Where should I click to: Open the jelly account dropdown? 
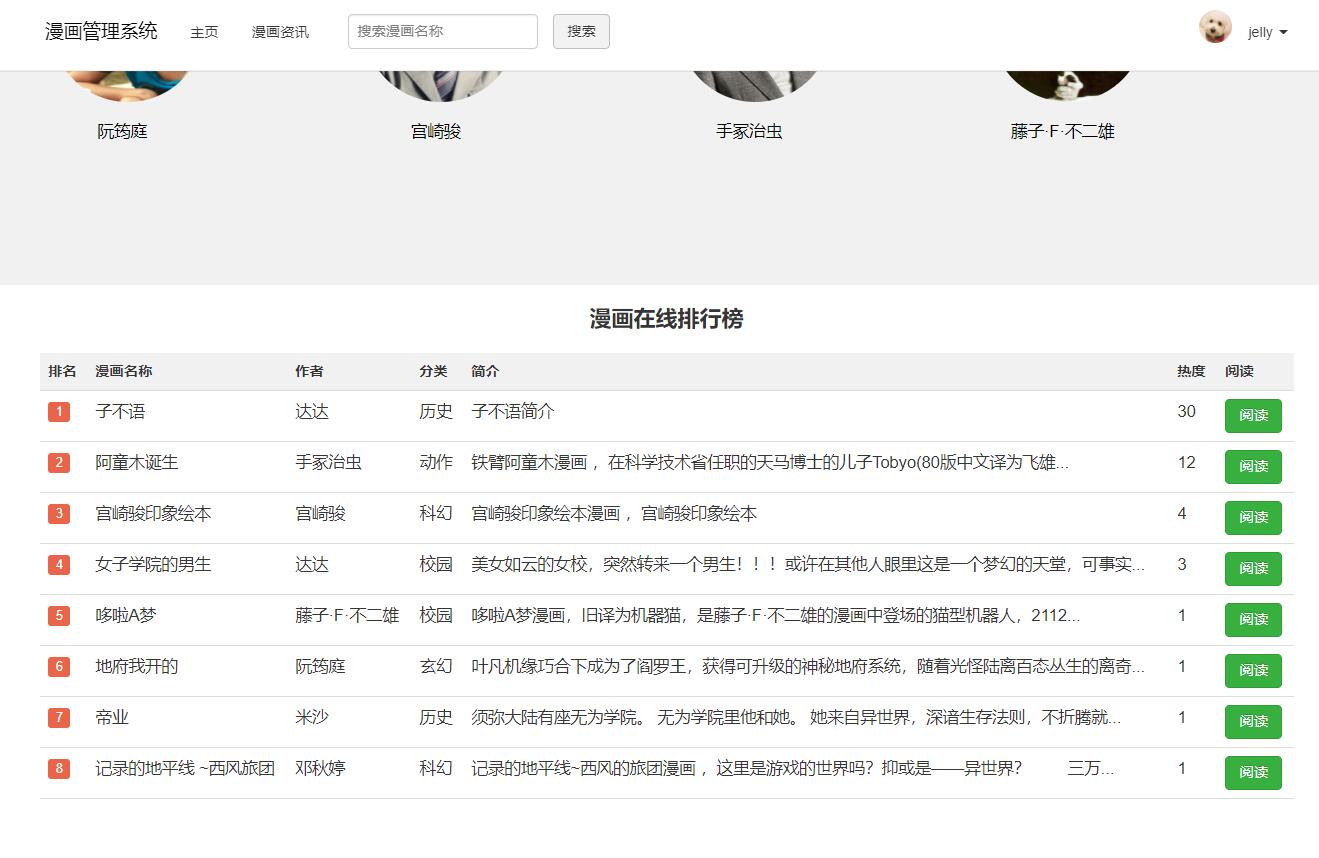tap(1266, 31)
